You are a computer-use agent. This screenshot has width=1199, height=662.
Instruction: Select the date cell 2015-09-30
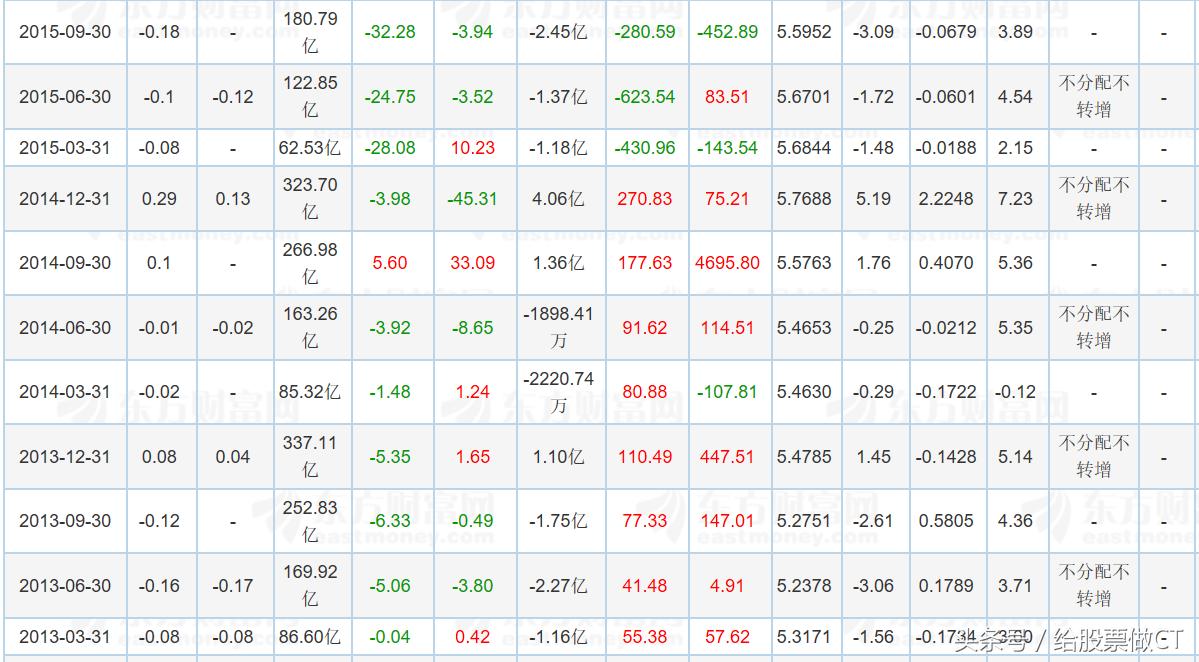[64, 32]
